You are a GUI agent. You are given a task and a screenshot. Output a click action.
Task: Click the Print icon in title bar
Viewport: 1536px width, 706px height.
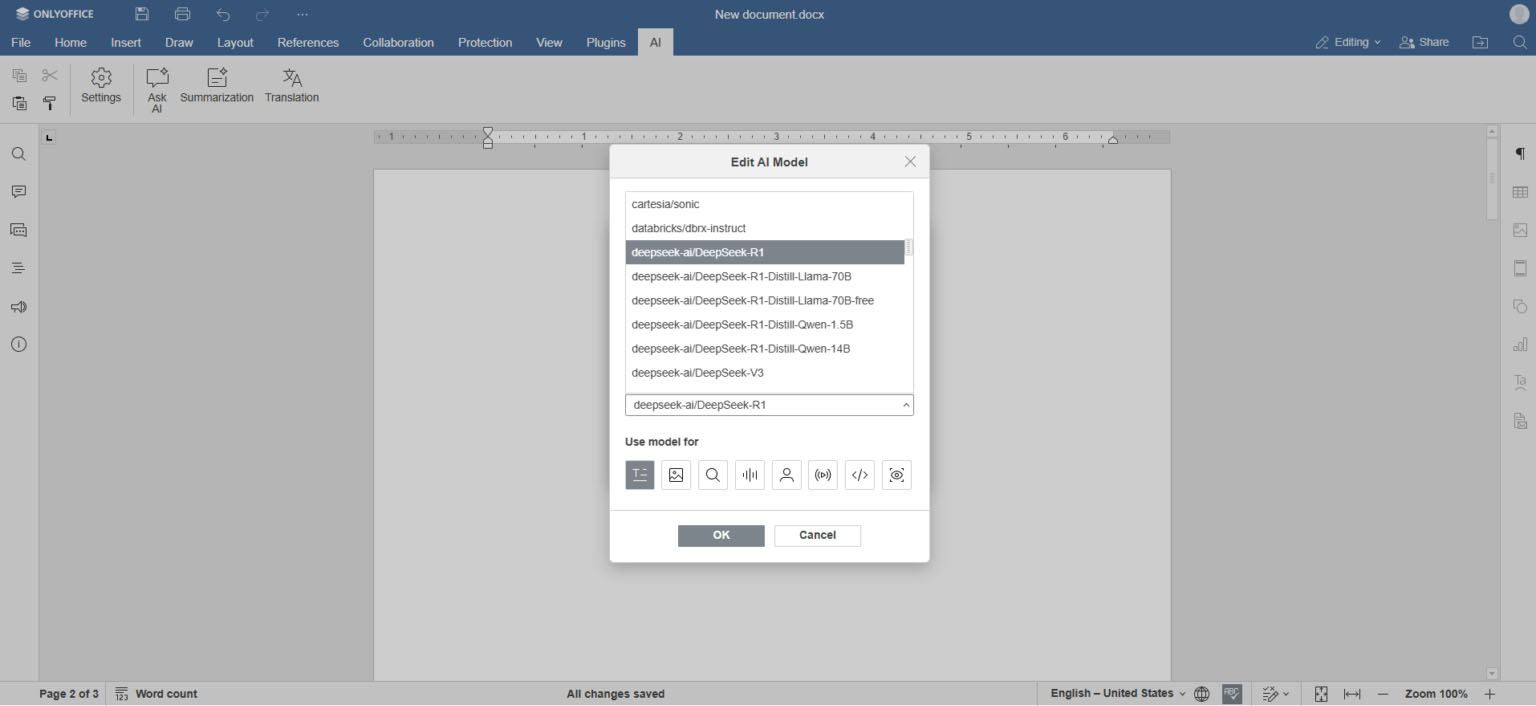182,14
